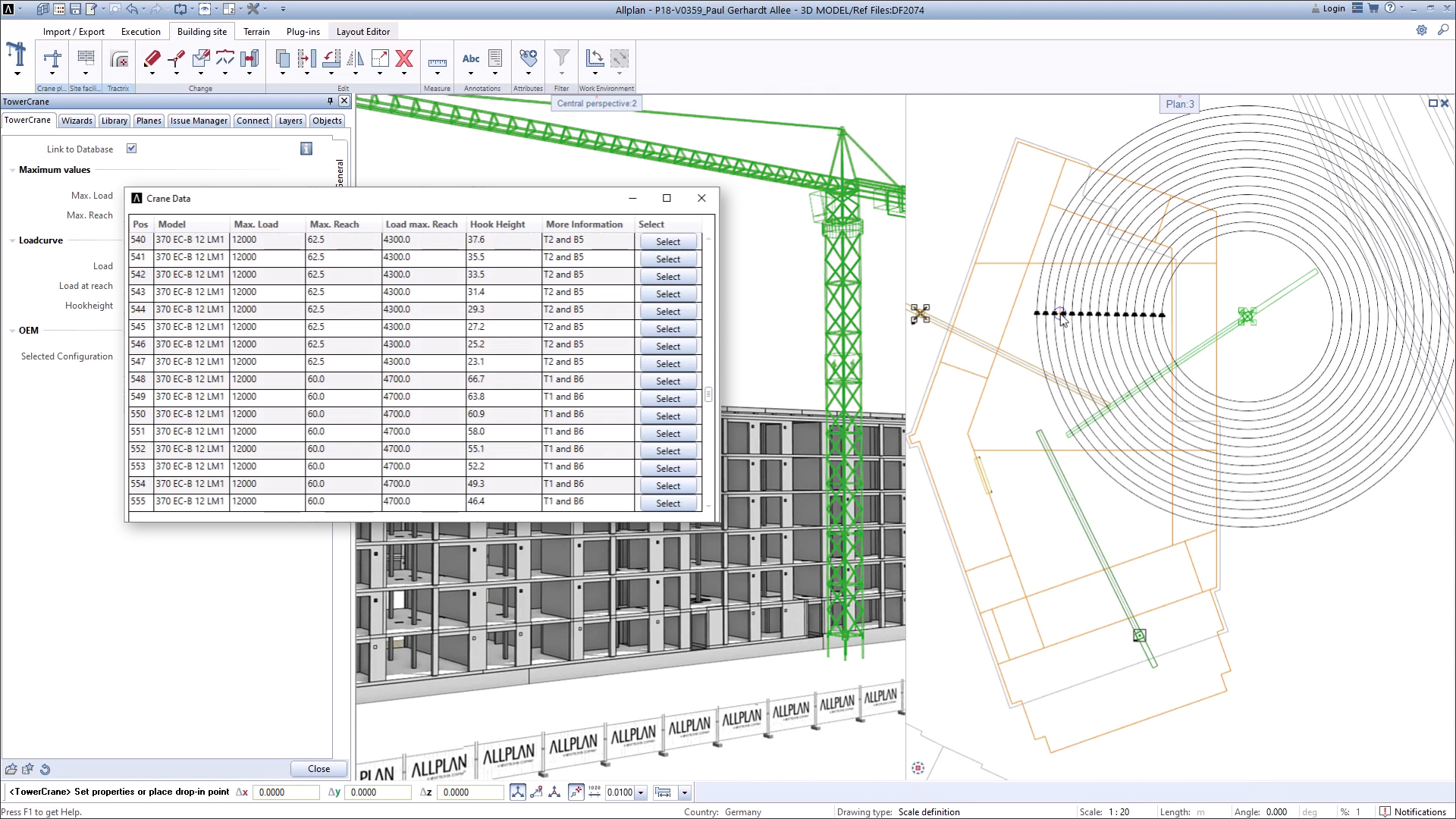This screenshot has width=1456, height=819.
Task: Click the Copy elements icon in Edit
Action: (x=282, y=58)
